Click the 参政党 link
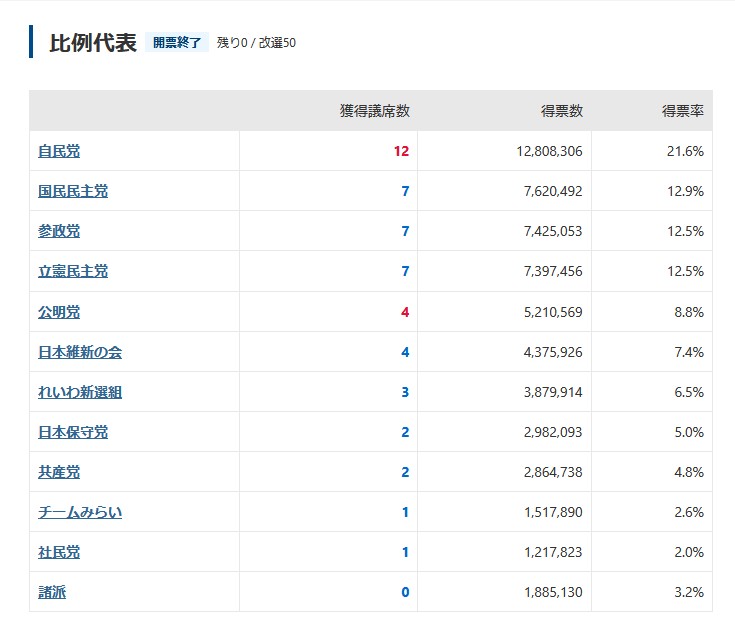 pyautogui.click(x=59, y=231)
